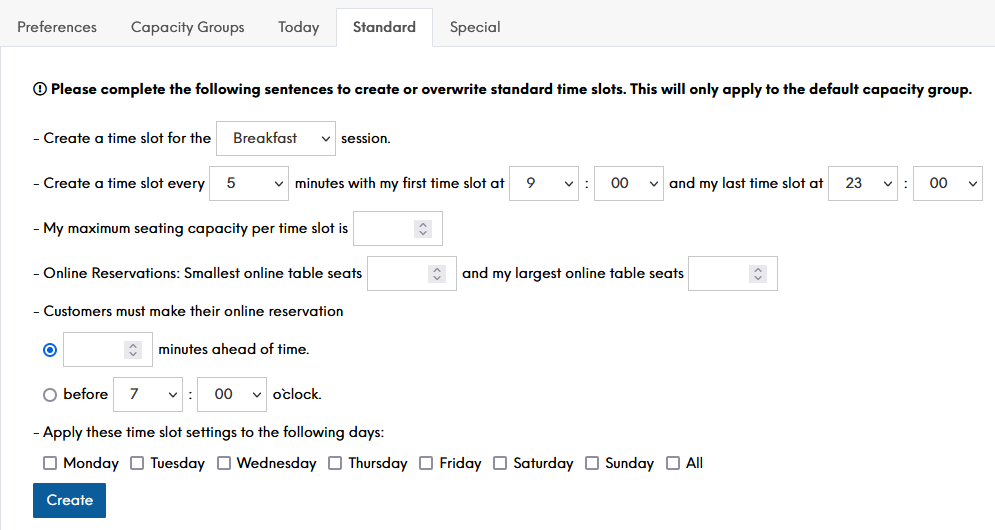Open the before-time hour dropdown showing 7
The height and width of the screenshot is (530, 995).
[x=148, y=395]
